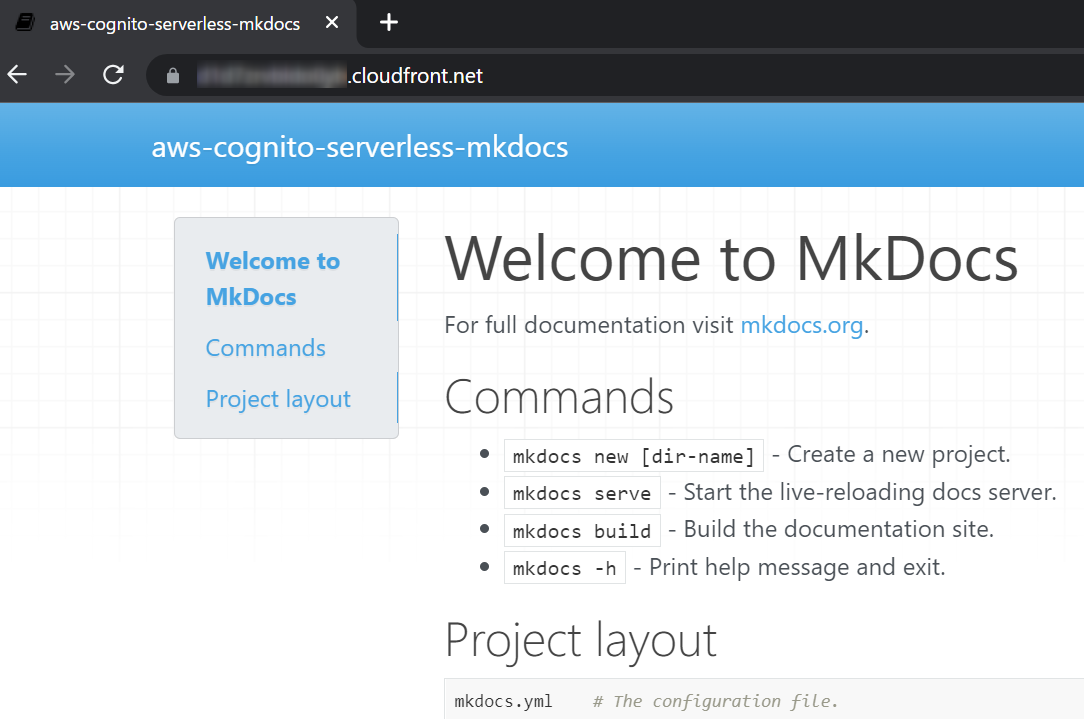The height and width of the screenshot is (719, 1084).
Task: Click 'Start the live-reloading docs server.' text
Action: pyautogui.click(x=870, y=492)
